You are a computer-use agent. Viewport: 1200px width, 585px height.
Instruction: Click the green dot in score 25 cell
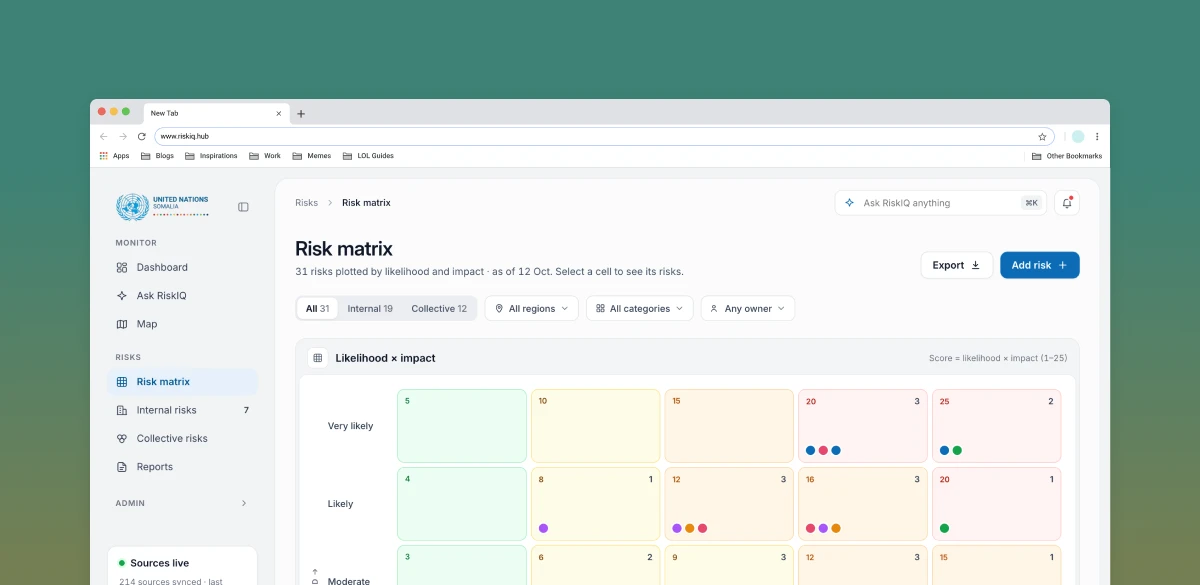[957, 450]
